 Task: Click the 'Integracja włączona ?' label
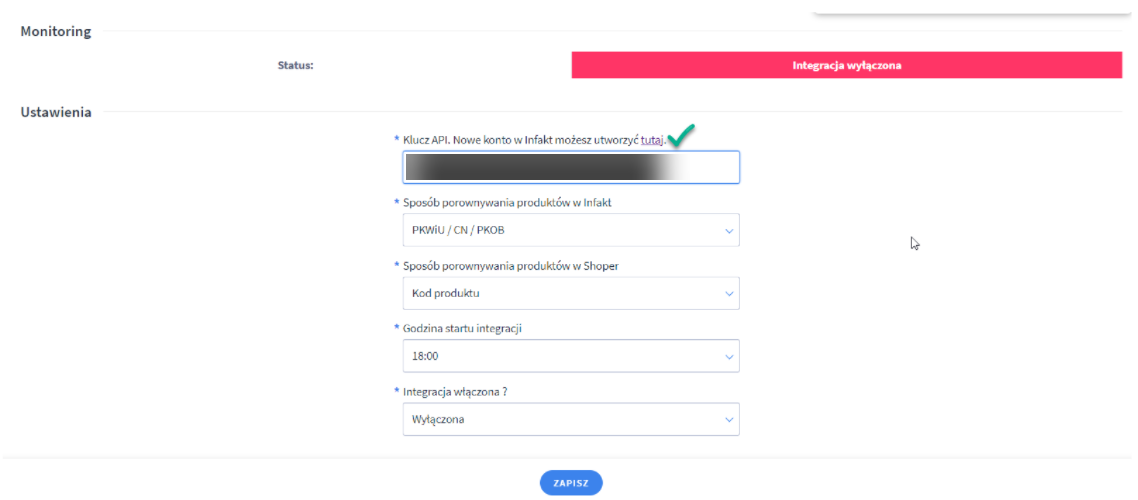455,392
